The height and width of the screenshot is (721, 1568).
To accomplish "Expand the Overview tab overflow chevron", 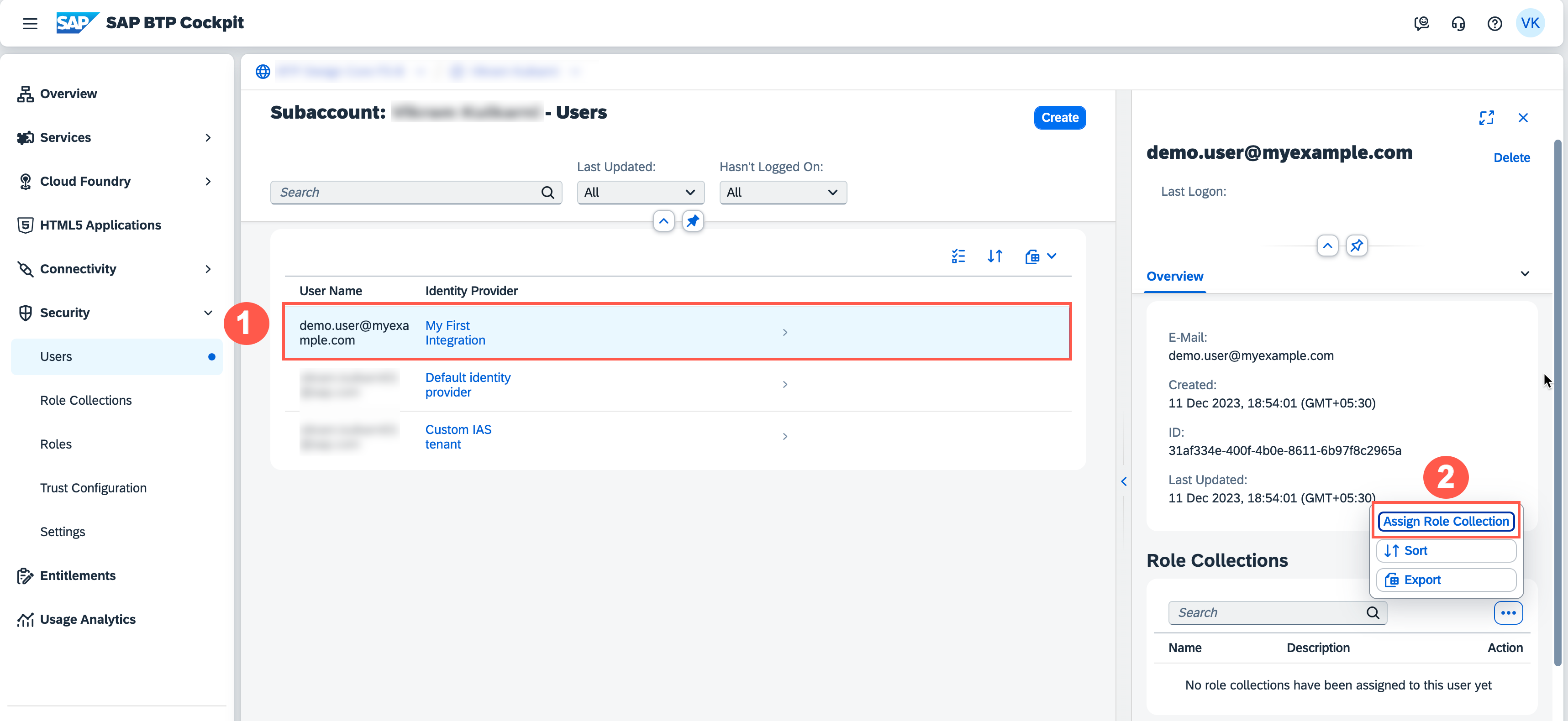I will 1525,274.
